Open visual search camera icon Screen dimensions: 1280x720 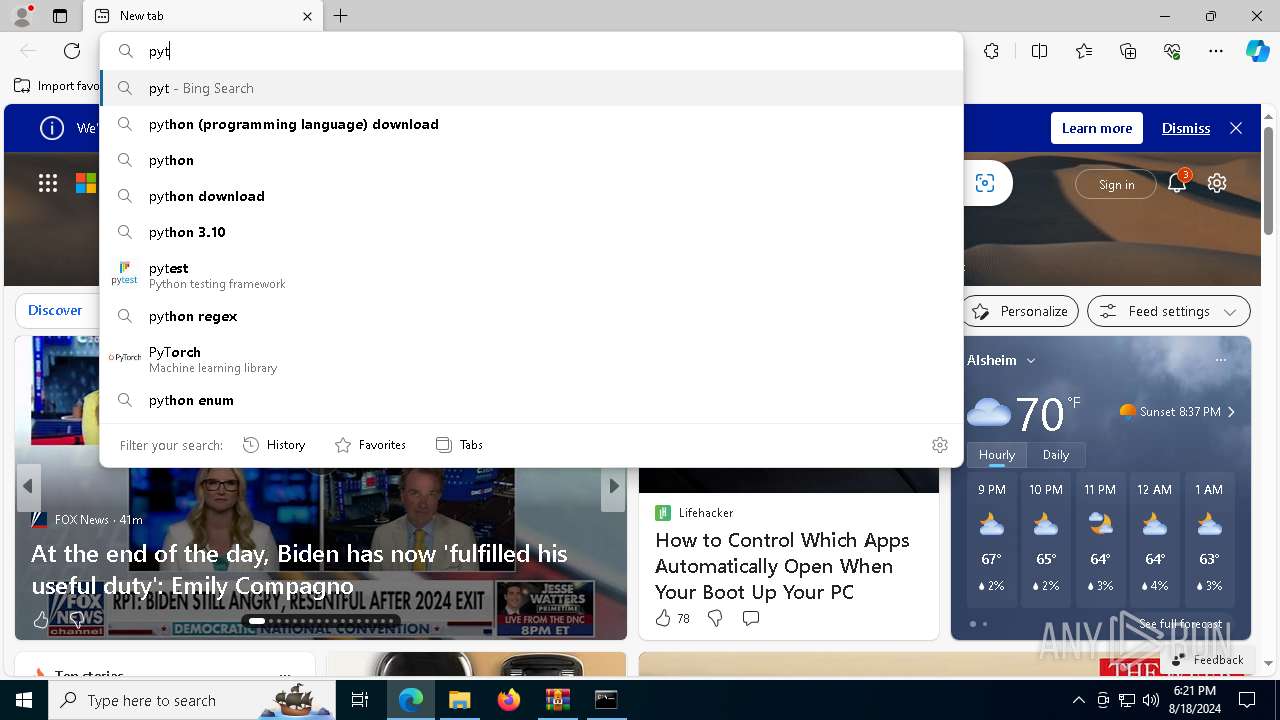tap(985, 183)
